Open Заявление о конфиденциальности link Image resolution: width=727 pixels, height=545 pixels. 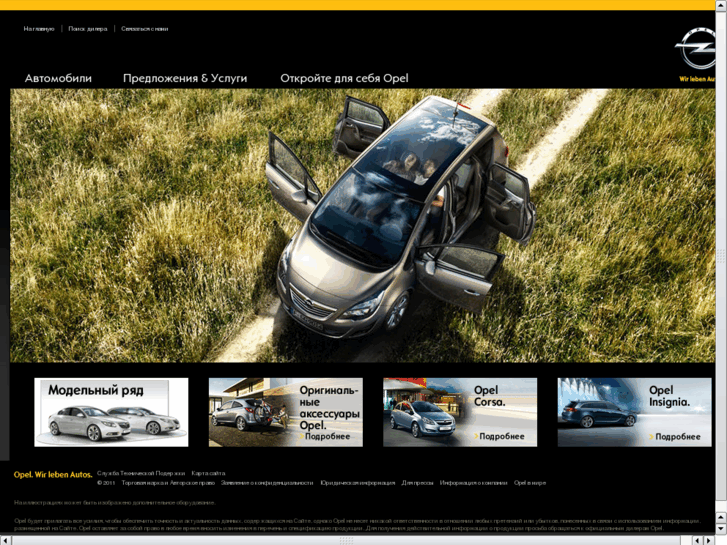pos(267,483)
